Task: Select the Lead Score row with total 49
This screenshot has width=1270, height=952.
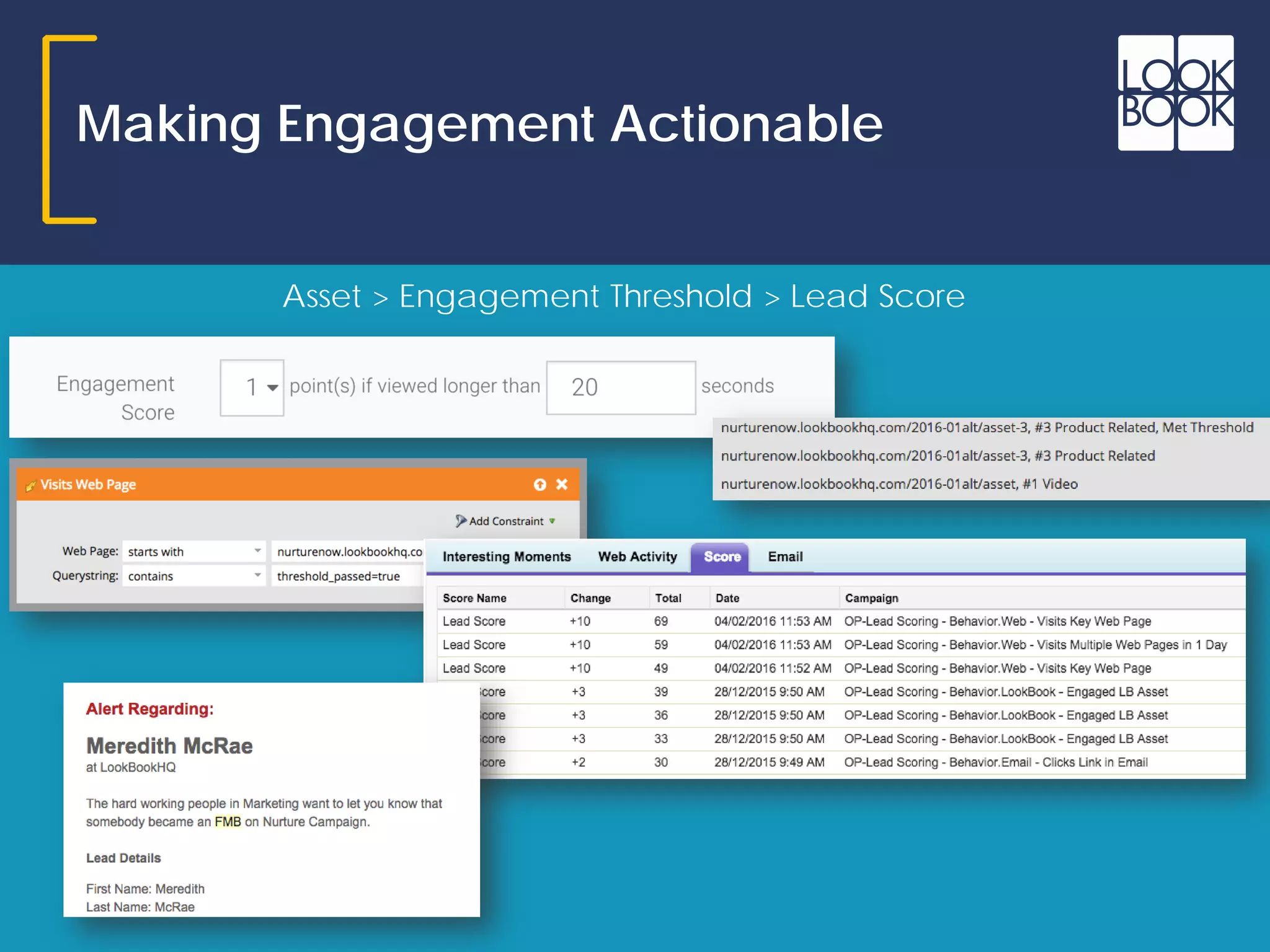Action: coord(841,668)
